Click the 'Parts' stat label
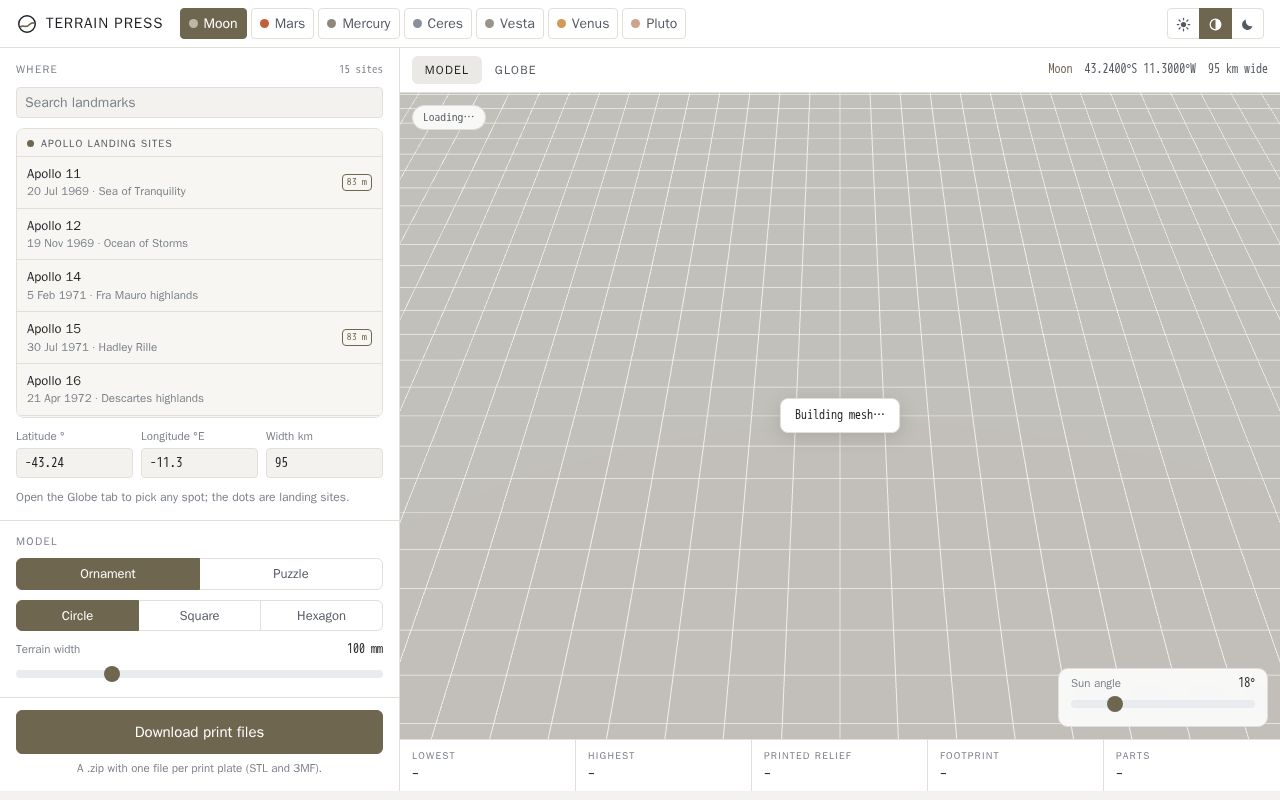Image resolution: width=1280 pixels, height=800 pixels. (x=1133, y=756)
